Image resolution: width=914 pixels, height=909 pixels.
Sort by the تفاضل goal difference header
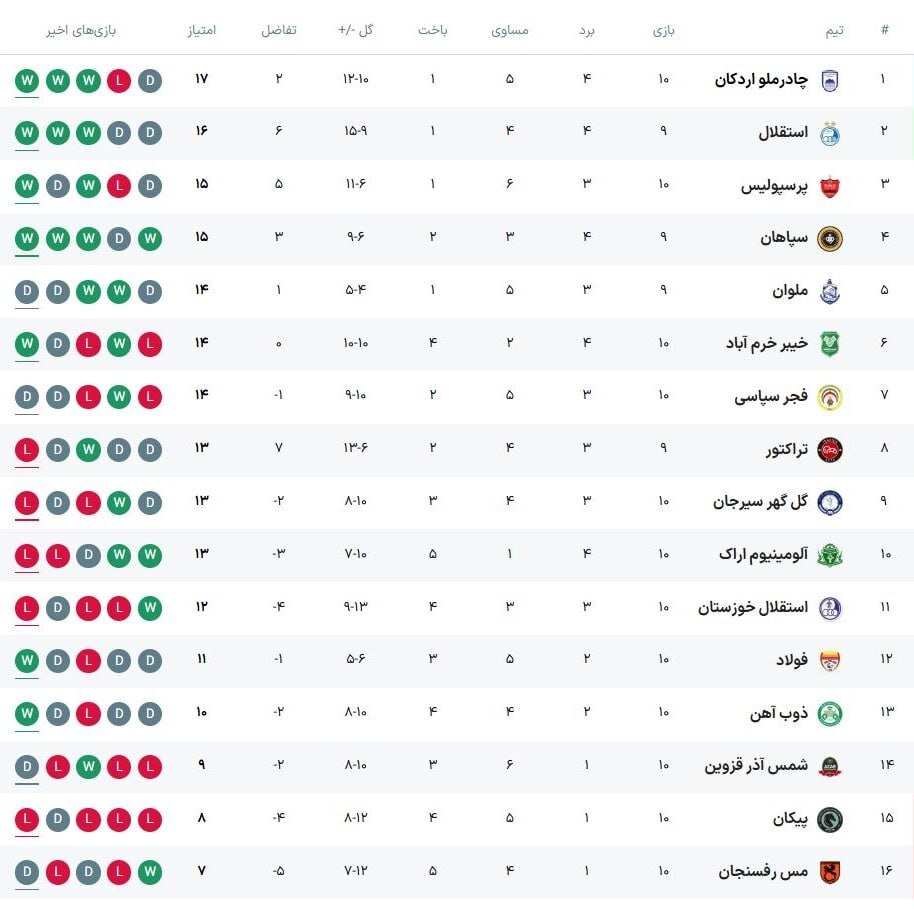279,30
